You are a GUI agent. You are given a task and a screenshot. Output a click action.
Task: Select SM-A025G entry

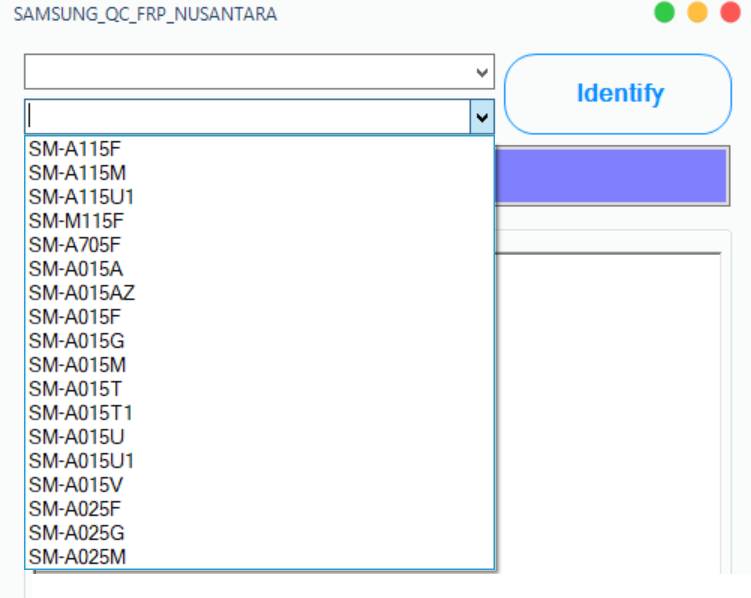click(259, 532)
